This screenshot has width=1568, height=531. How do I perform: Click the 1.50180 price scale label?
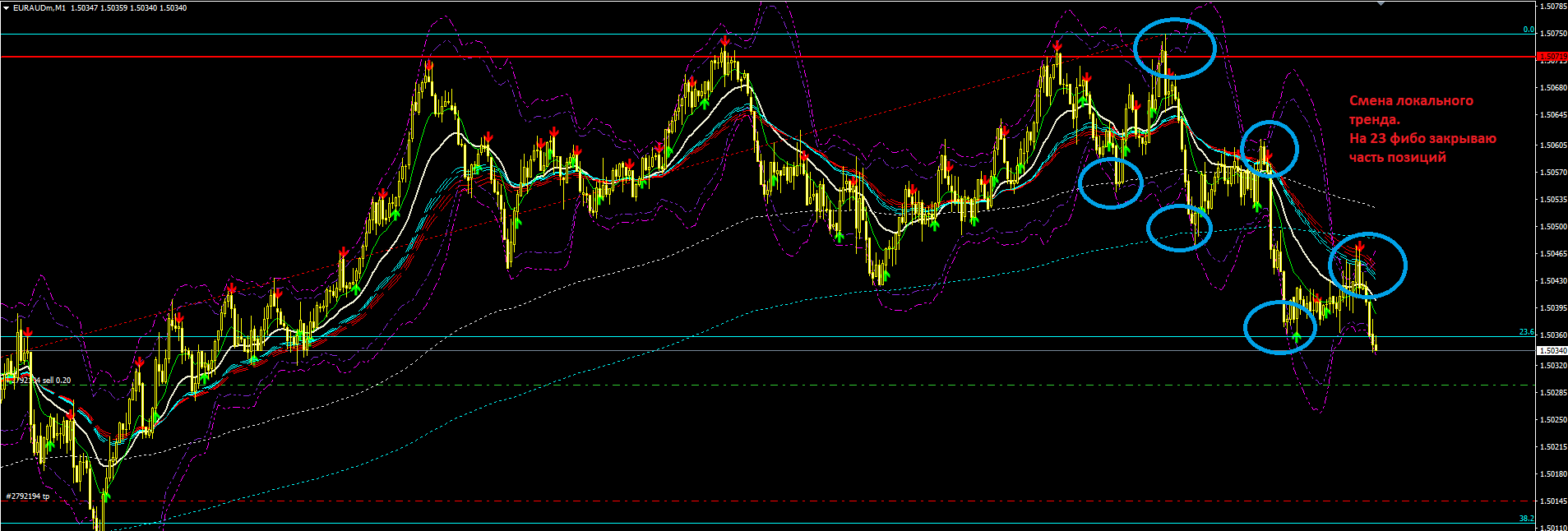[1553, 474]
